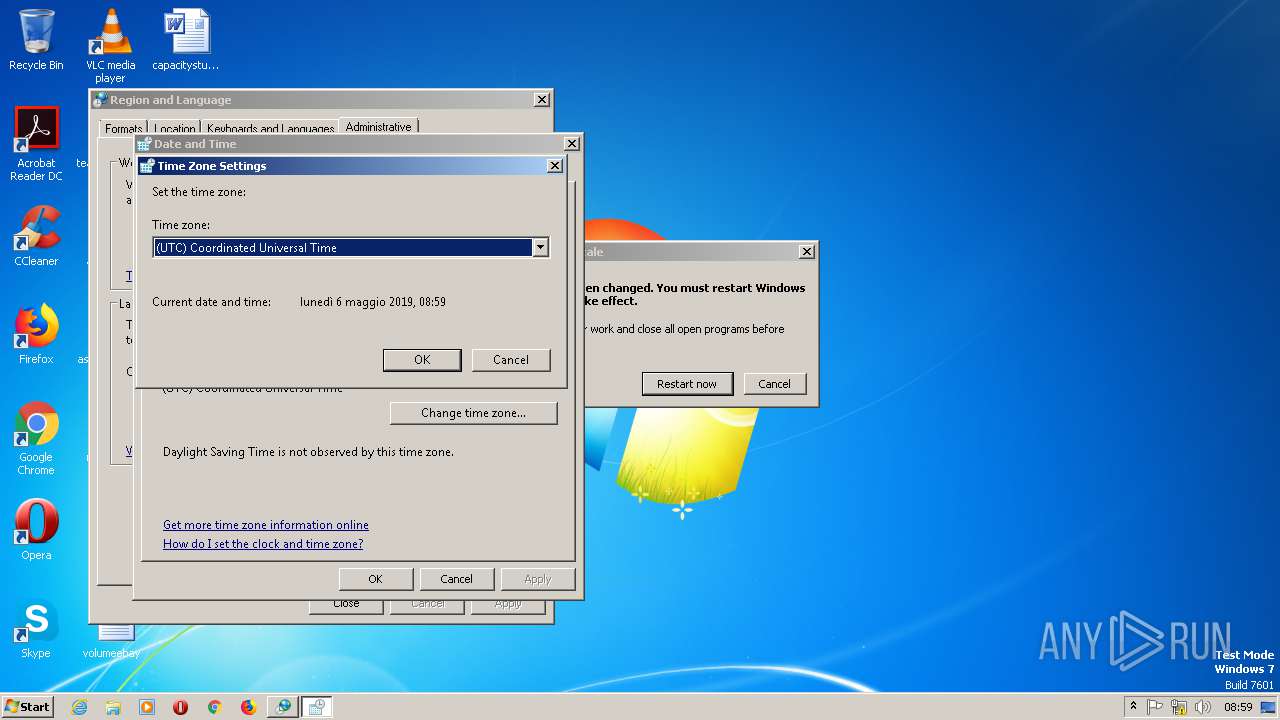
Task: Open Action Center flag tray icon
Action: (x=1155, y=707)
